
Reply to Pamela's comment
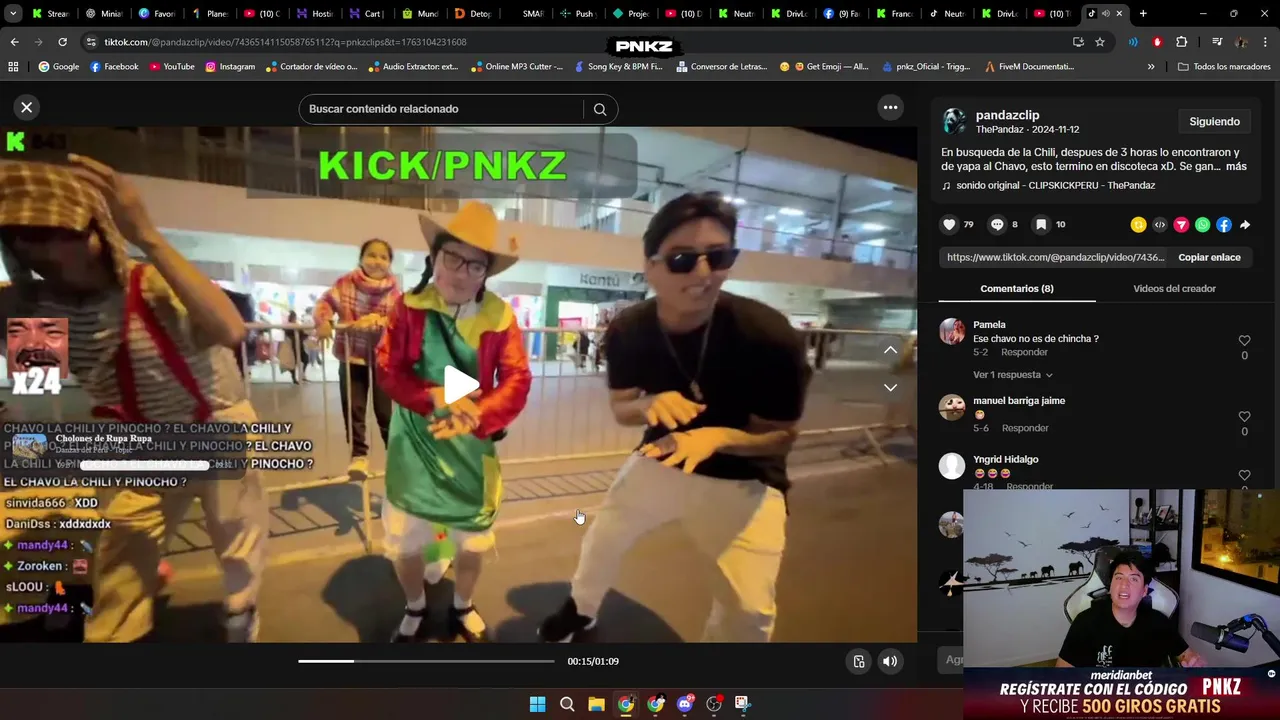coord(1025,352)
